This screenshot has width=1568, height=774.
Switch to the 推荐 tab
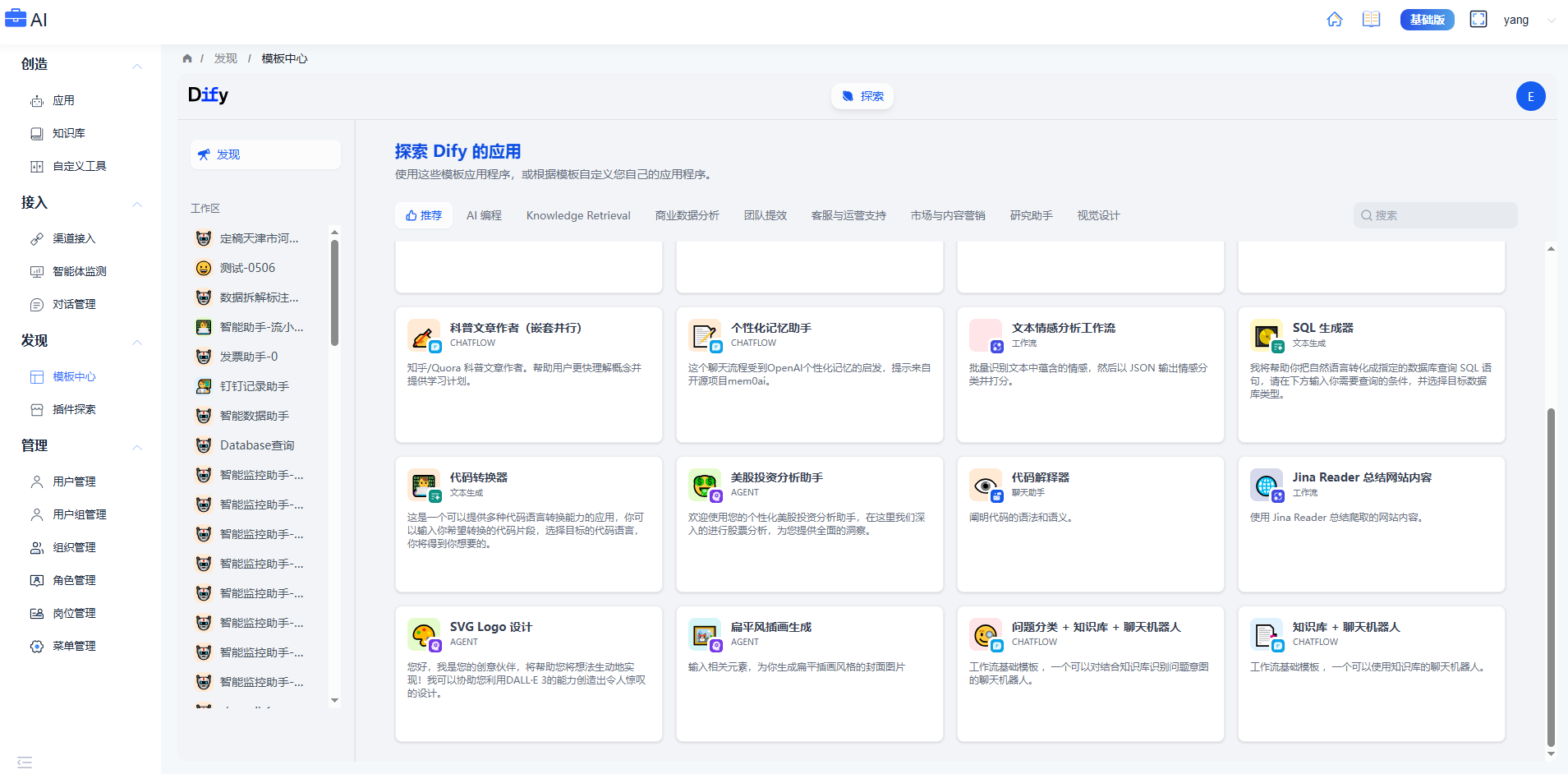(424, 215)
